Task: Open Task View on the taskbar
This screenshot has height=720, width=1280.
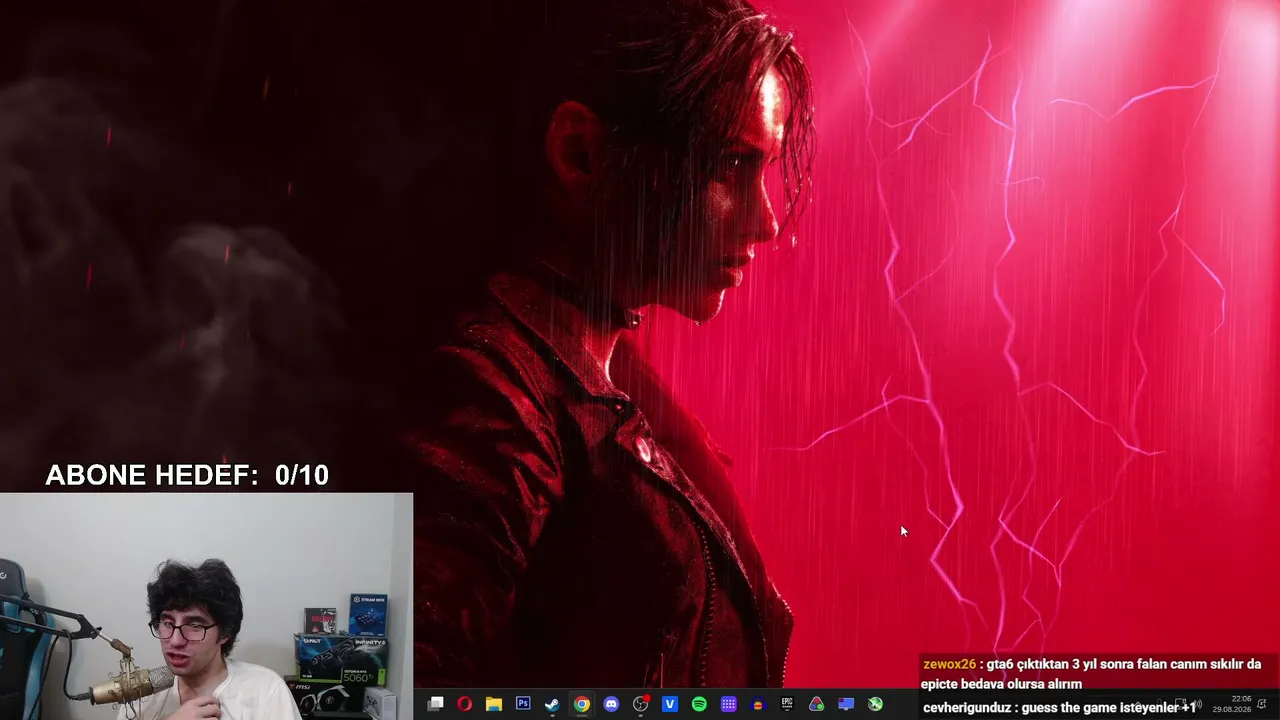Action: (435, 704)
